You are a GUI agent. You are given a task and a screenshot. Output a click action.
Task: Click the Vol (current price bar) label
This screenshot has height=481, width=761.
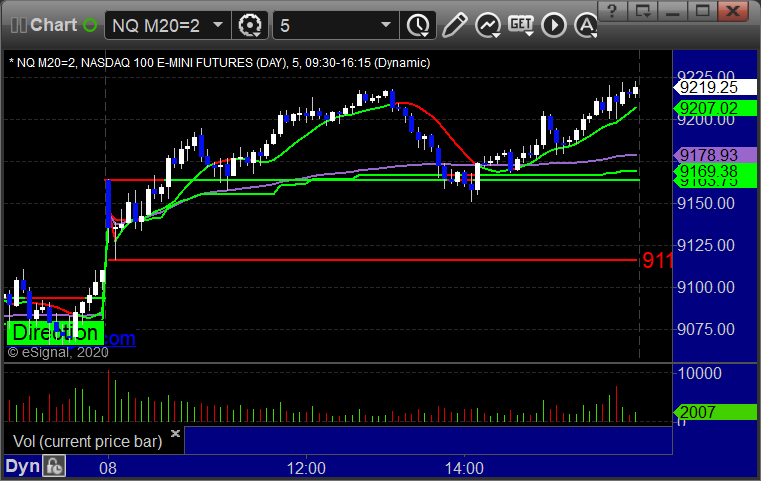[87, 441]
